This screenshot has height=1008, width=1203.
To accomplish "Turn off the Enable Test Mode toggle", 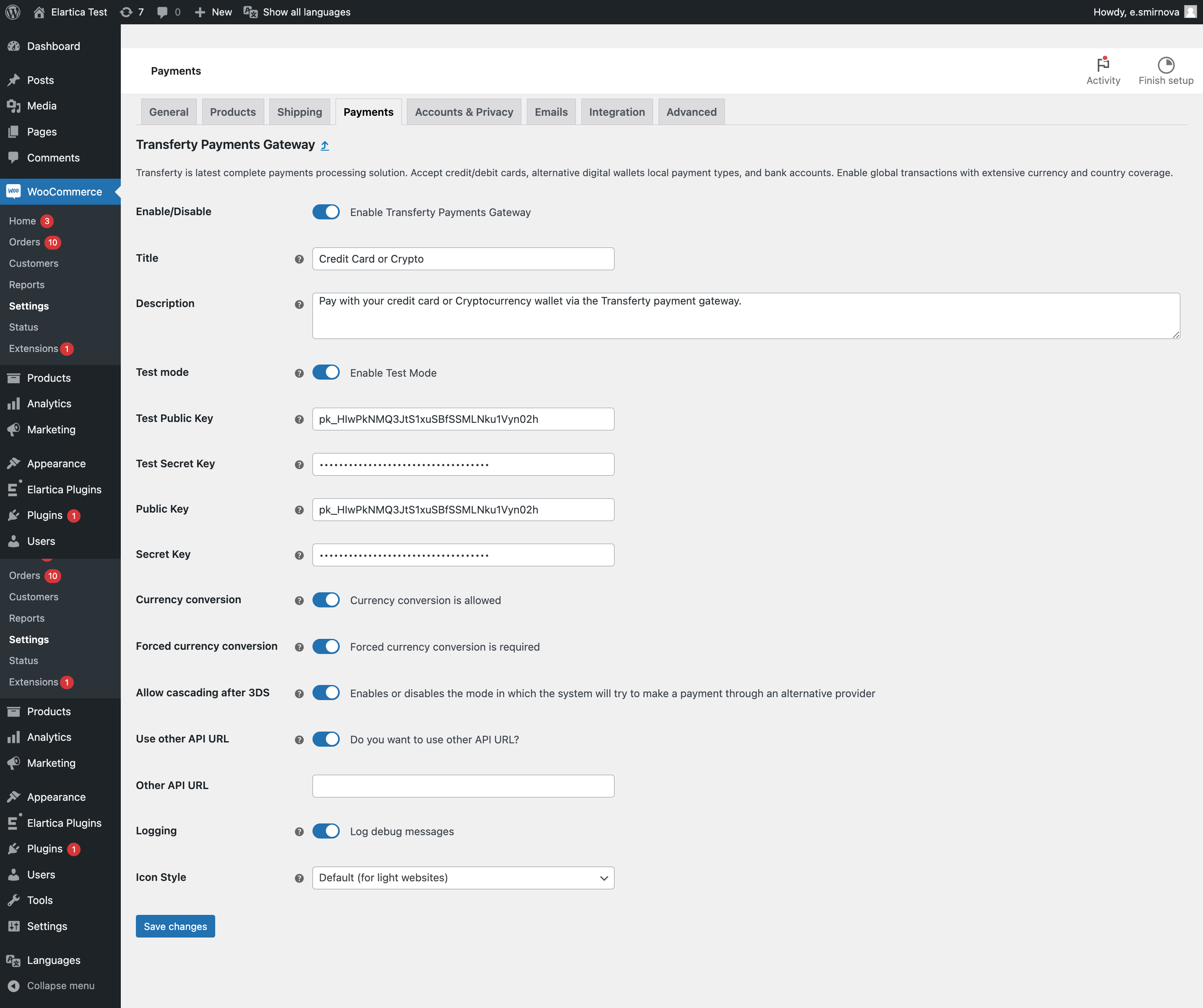I will (x=326, y=372).
